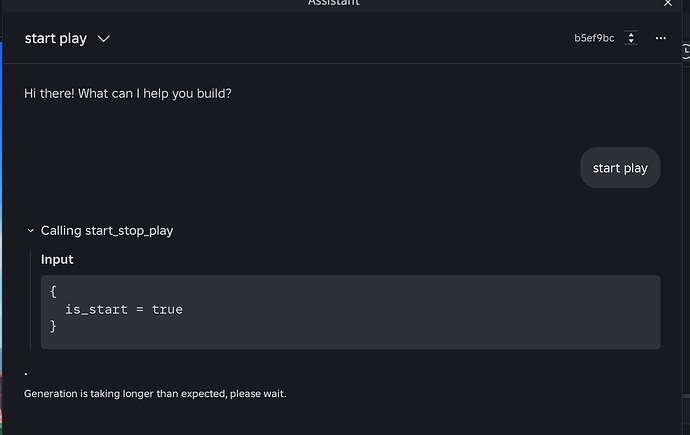Click the word 'true' in the code

click(x=167, y=309)
